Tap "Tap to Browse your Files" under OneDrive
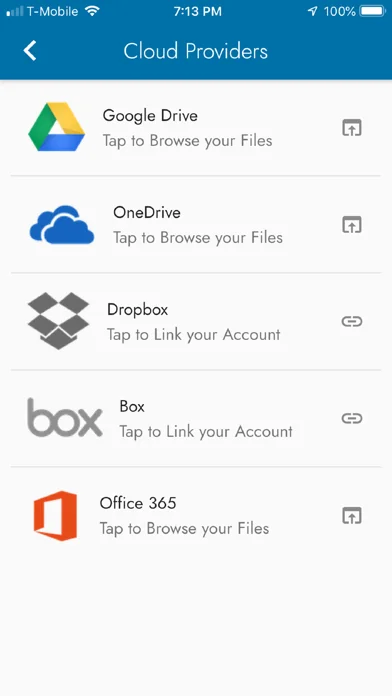 pyautogui.click(x=198, y=238)
